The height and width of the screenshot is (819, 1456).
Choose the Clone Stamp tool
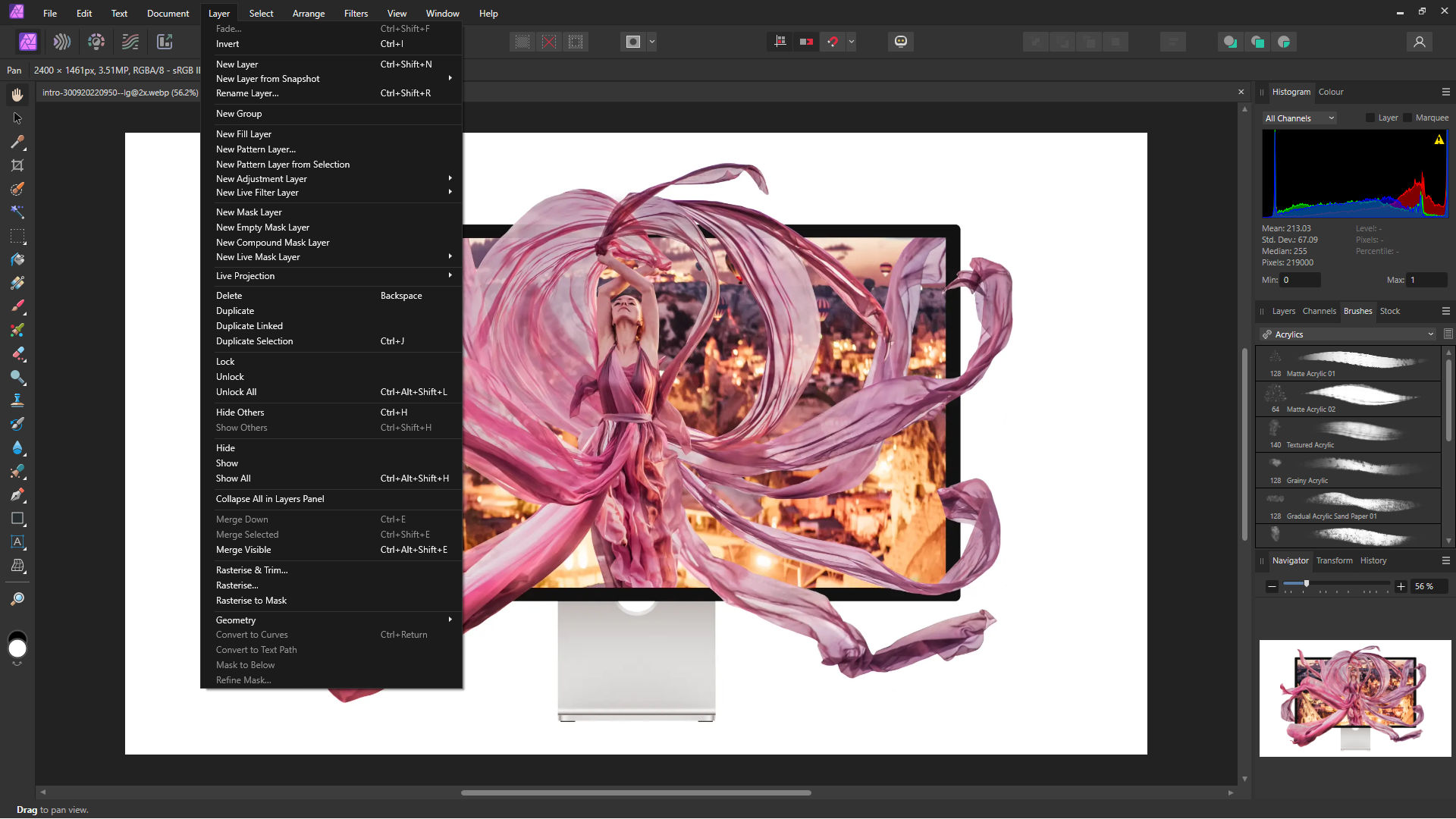(17, 400)
